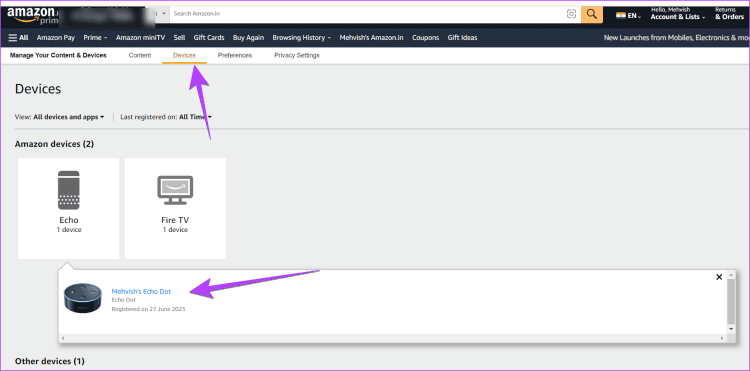Close the Echo device details panel
The image size is (750, 371).
pos(718,277)
